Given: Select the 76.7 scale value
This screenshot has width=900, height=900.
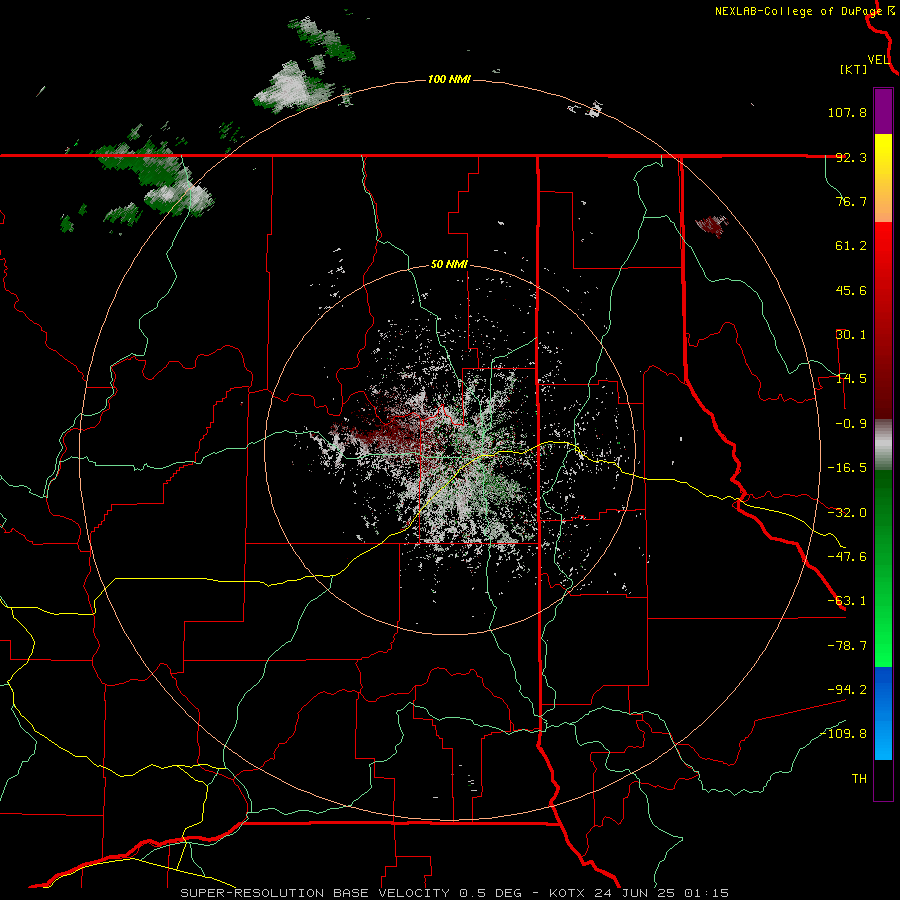Looking at the screenshot, I should [x=851, y=201].
